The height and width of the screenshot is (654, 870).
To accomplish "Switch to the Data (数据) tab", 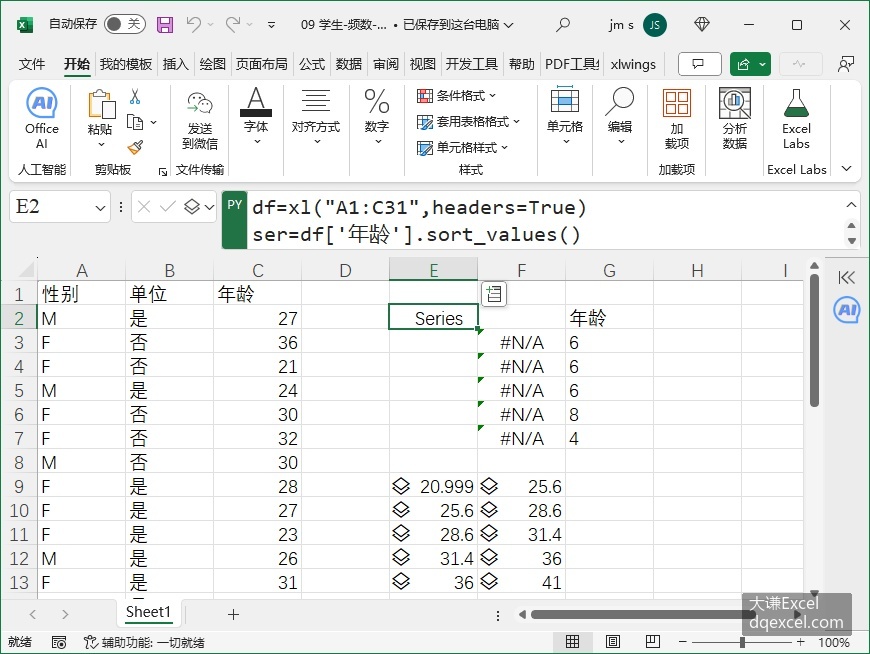I will click(x=348, y=64).
